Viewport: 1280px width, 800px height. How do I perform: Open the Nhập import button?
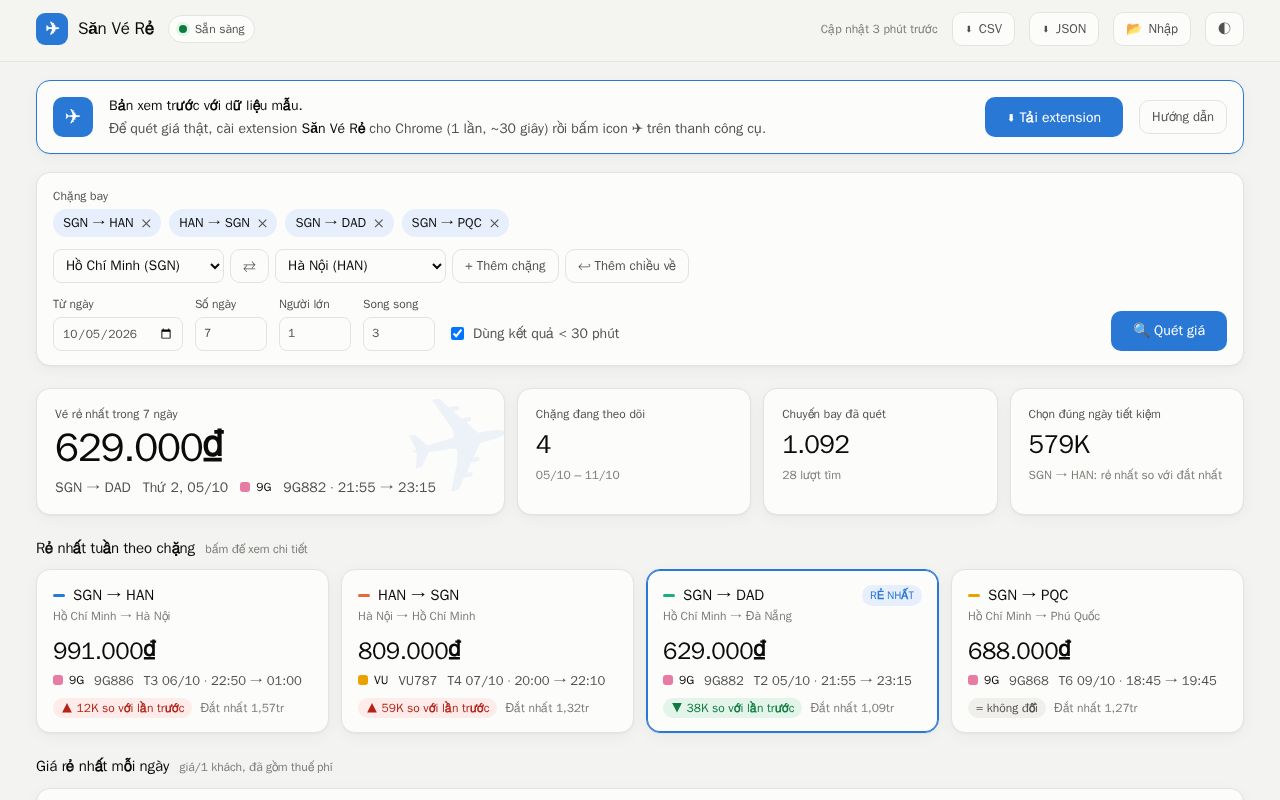1152,29
